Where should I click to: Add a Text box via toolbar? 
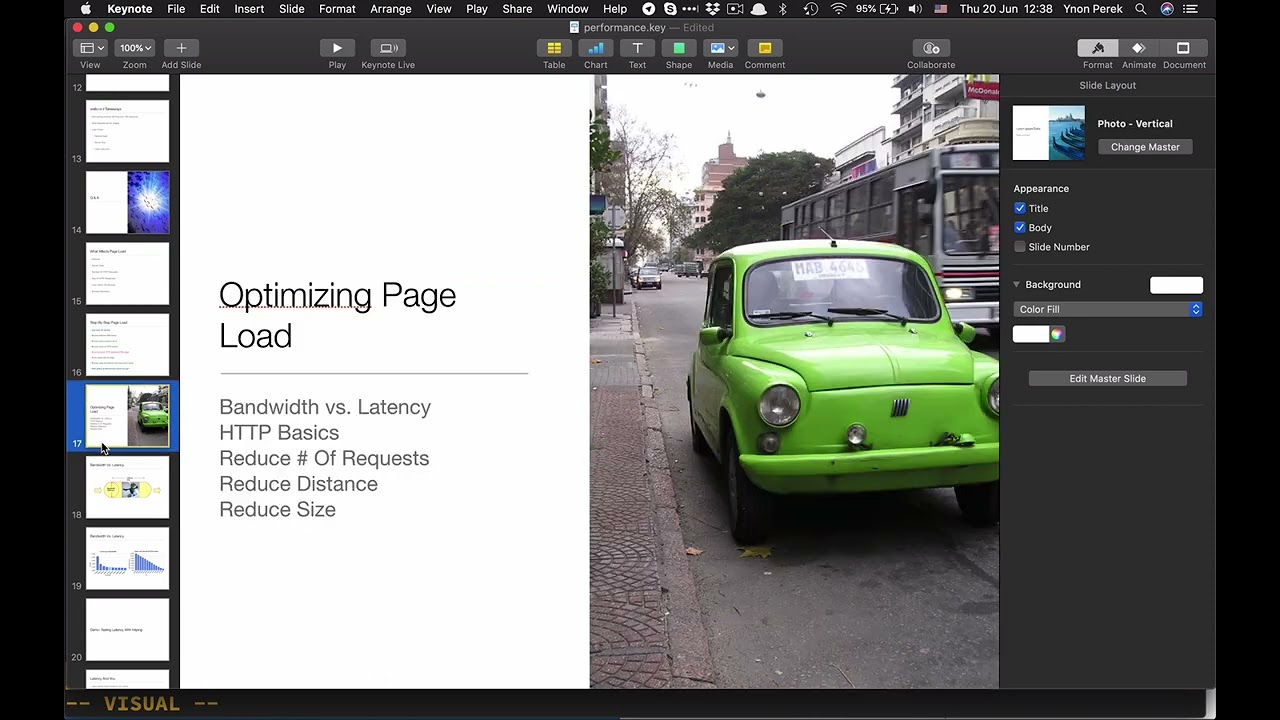(x=637, y=48)
